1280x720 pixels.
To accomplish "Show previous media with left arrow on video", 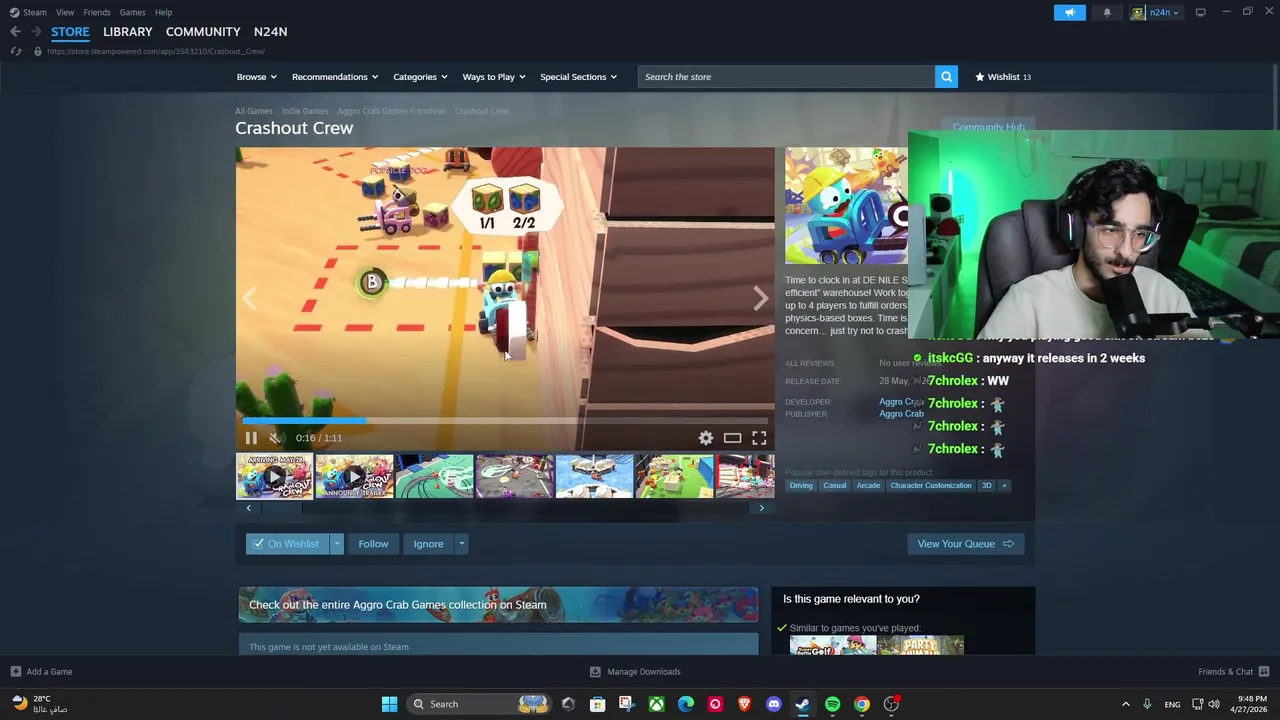I will click(x=250, y=298).
